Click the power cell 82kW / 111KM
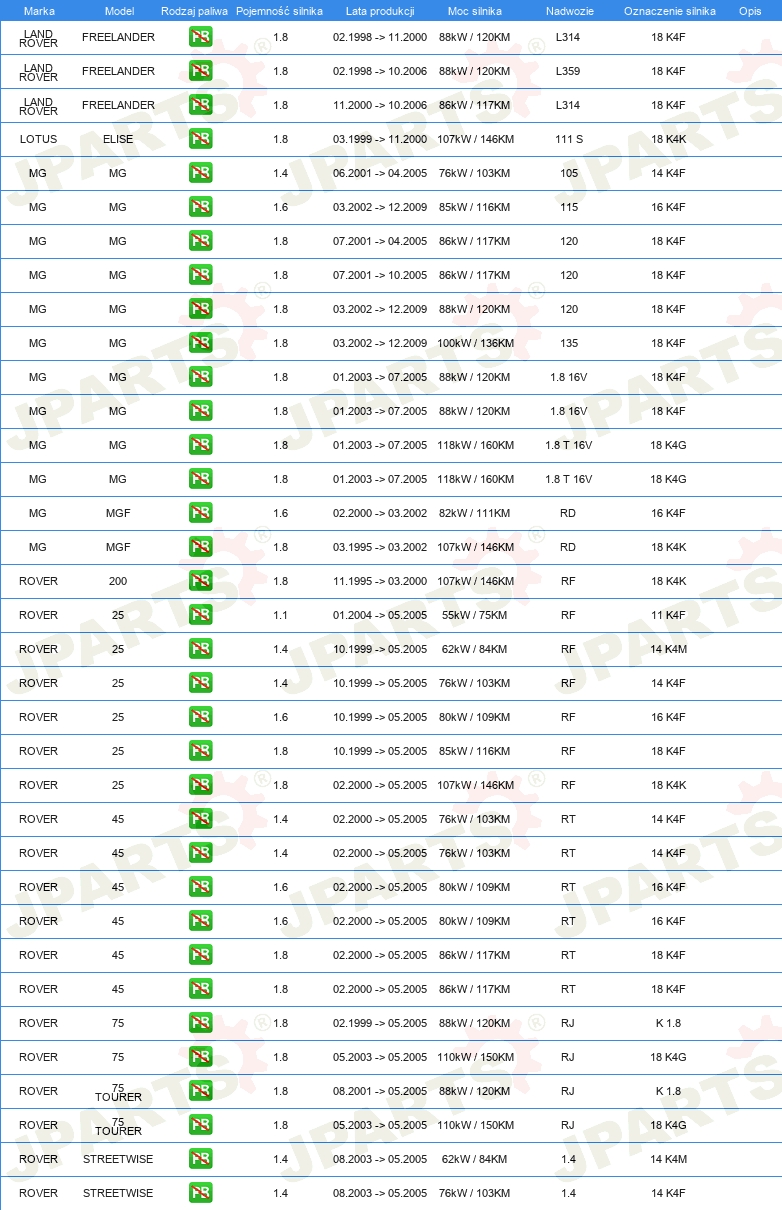 click(475, 513)
